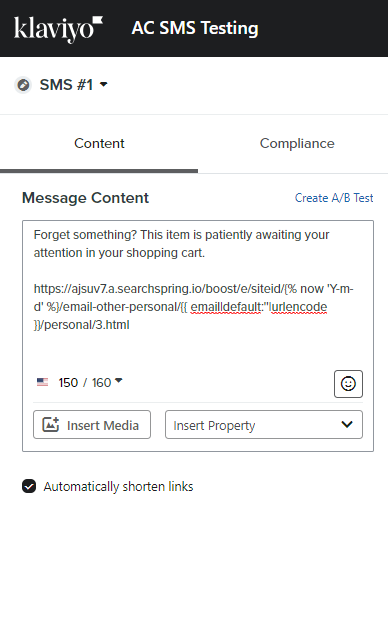
Task: Uncheck Automatically shorten links checkbox
Action: pyautogui.click(x=29, y=486)
